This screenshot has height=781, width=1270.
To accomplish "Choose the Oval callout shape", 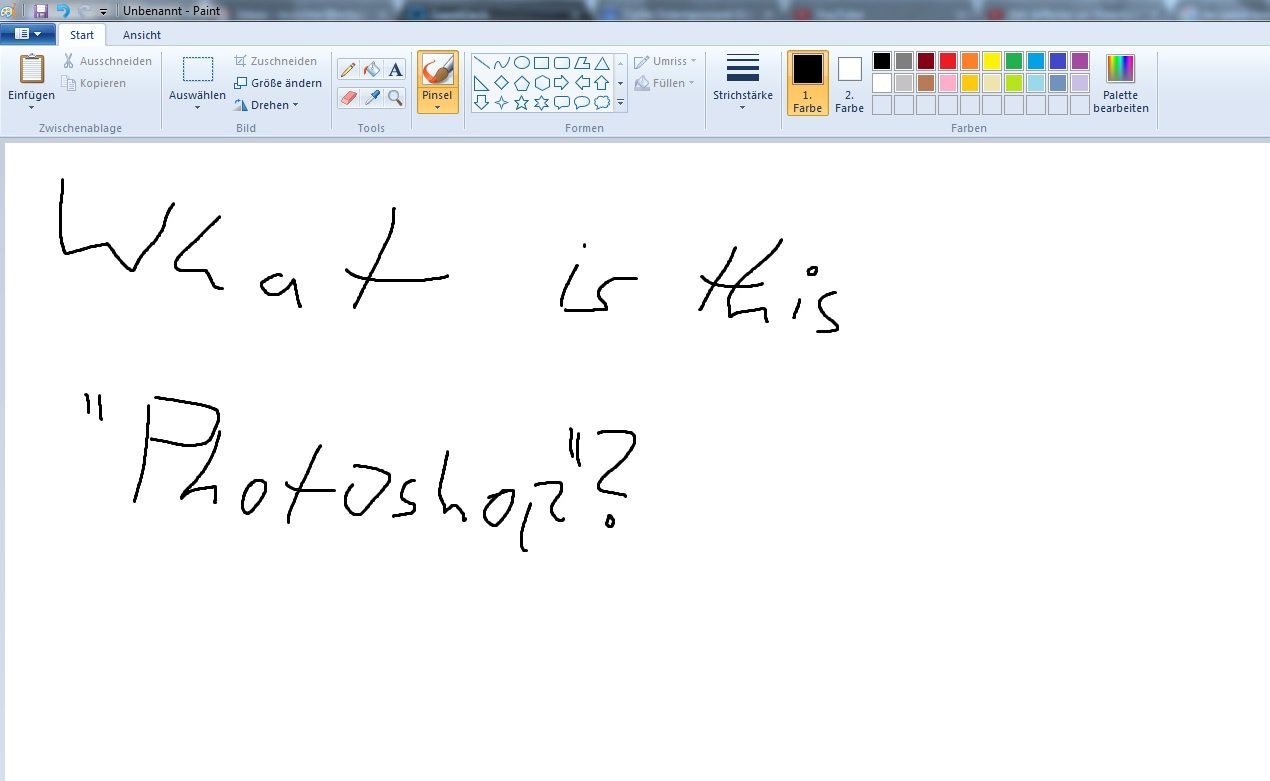I will click(582, 102).
